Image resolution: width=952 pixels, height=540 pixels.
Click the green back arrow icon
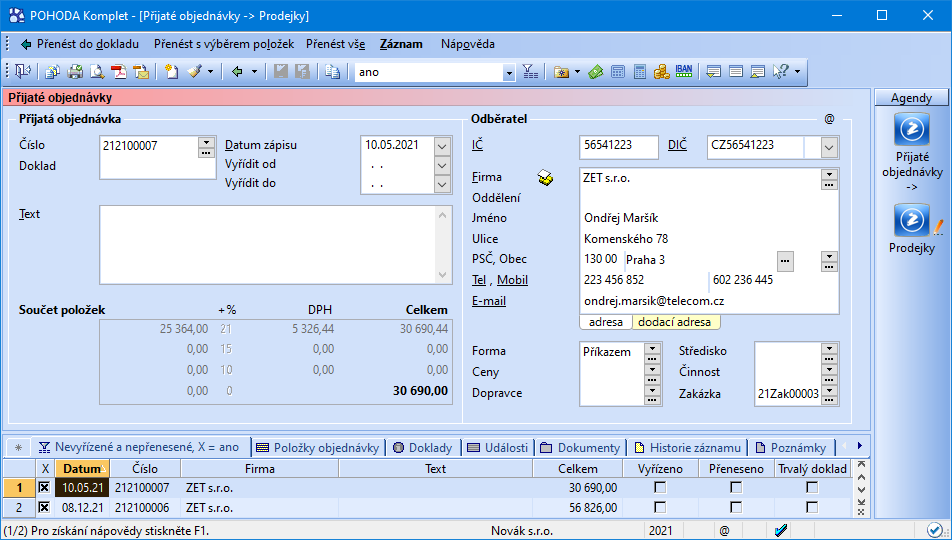[237, 72]
